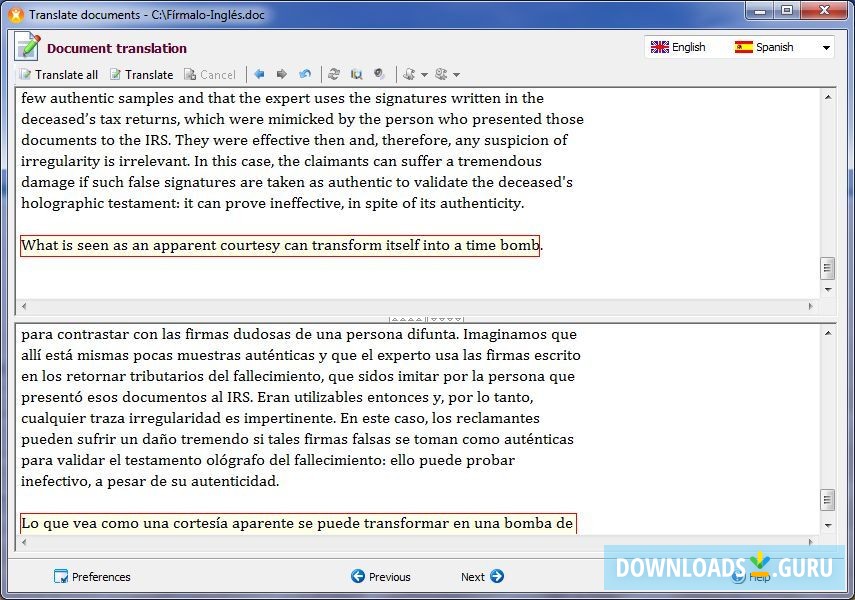Select the Spanish language flag
Viewport: 855px width, 600px height.
[743, 46]
